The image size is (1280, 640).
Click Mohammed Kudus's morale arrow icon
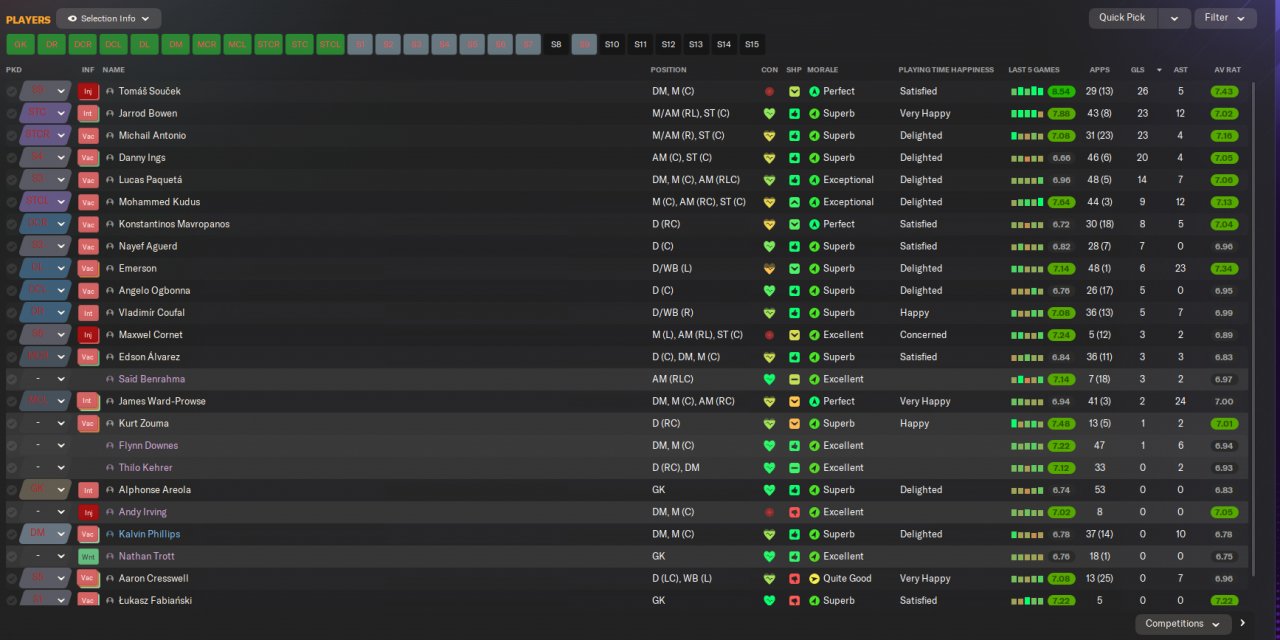pos(814,202)
